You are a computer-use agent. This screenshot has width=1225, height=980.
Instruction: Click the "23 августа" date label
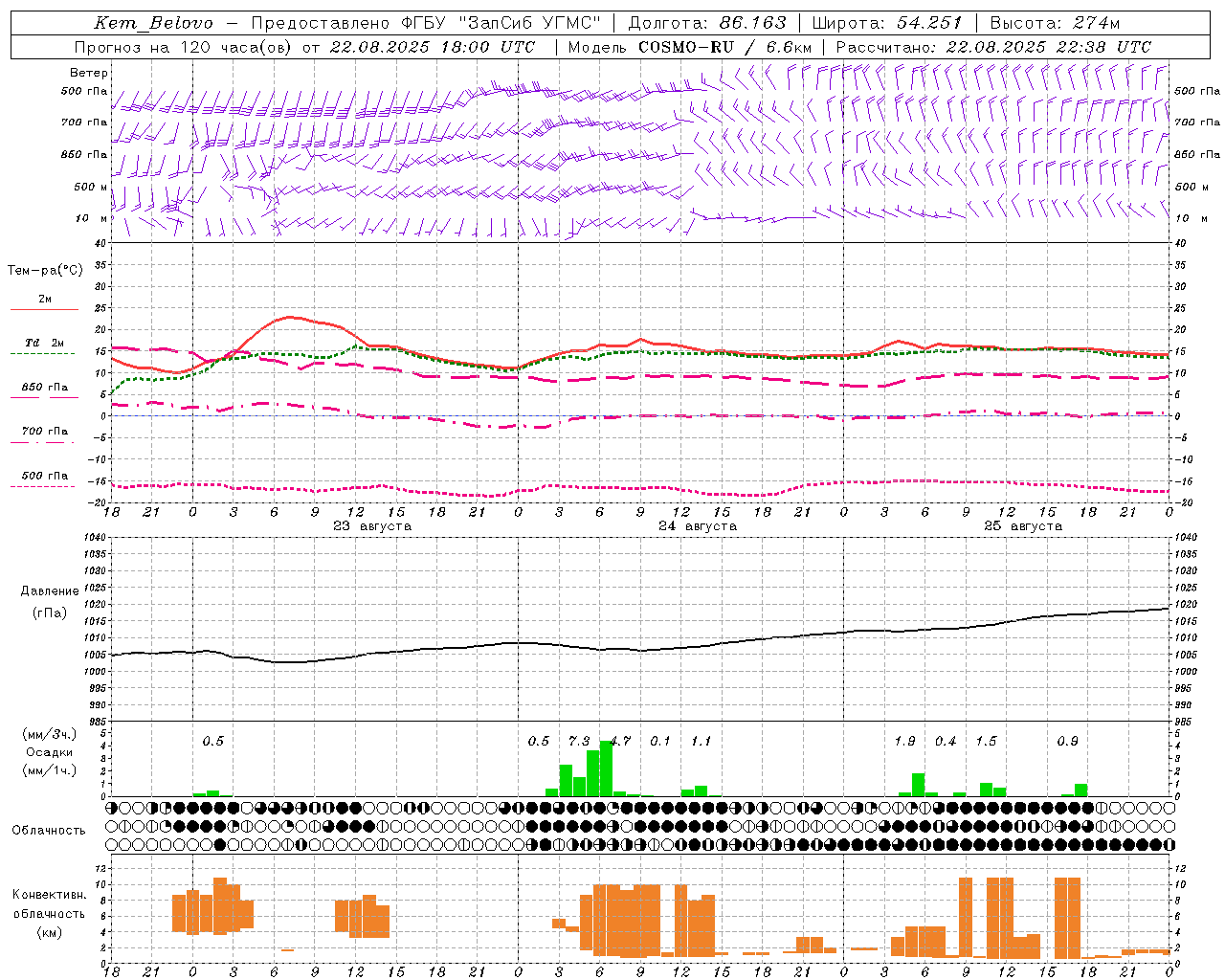tap(372, 525)
